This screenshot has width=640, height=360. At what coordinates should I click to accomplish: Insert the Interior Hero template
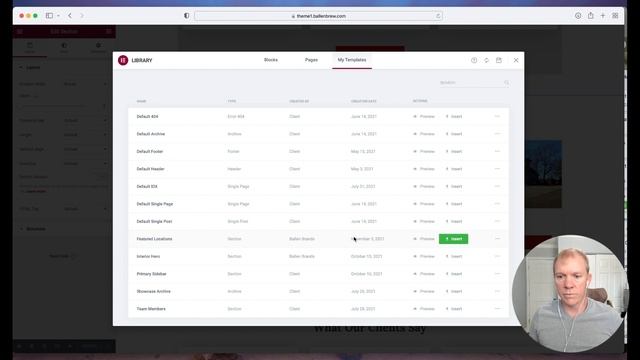pos(454,256)
